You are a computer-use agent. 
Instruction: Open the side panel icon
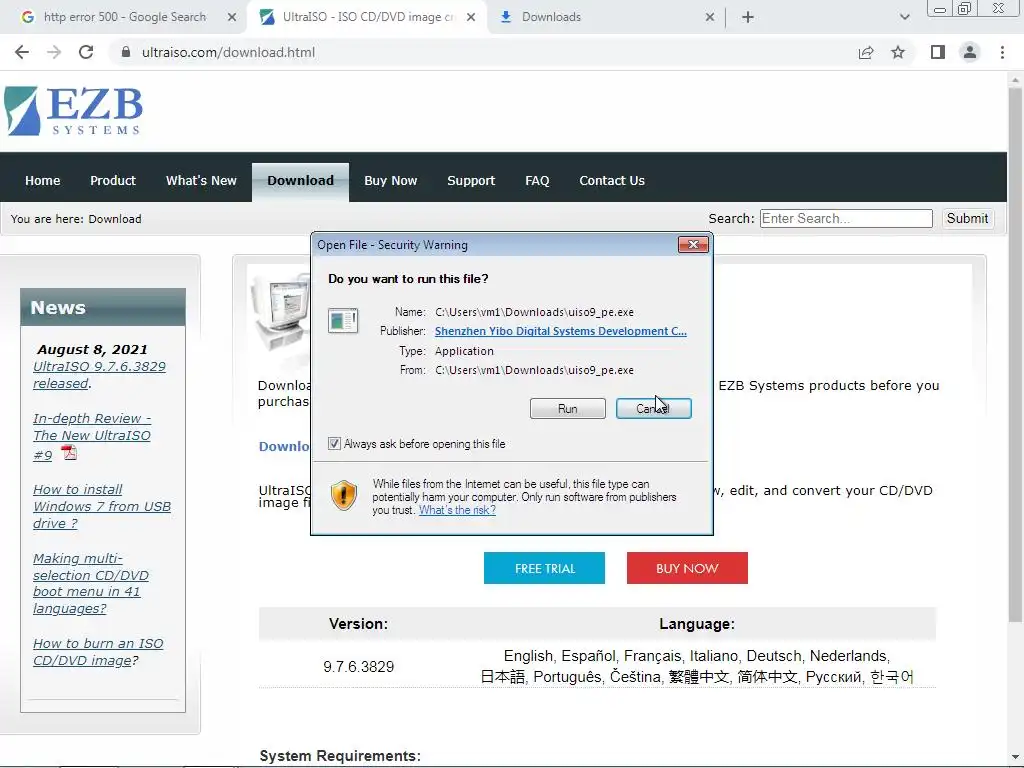(938, 52)
